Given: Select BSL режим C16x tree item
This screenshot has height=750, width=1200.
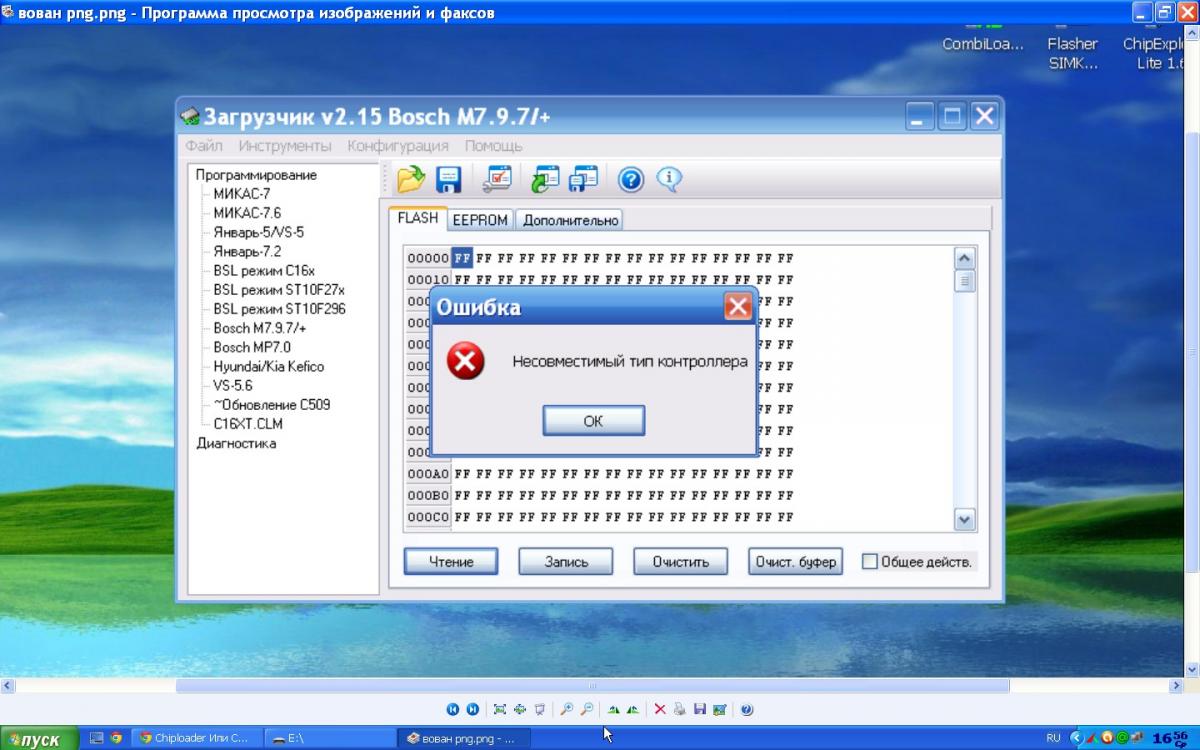Looking at the screenshot, I should (x=264, y=270).
